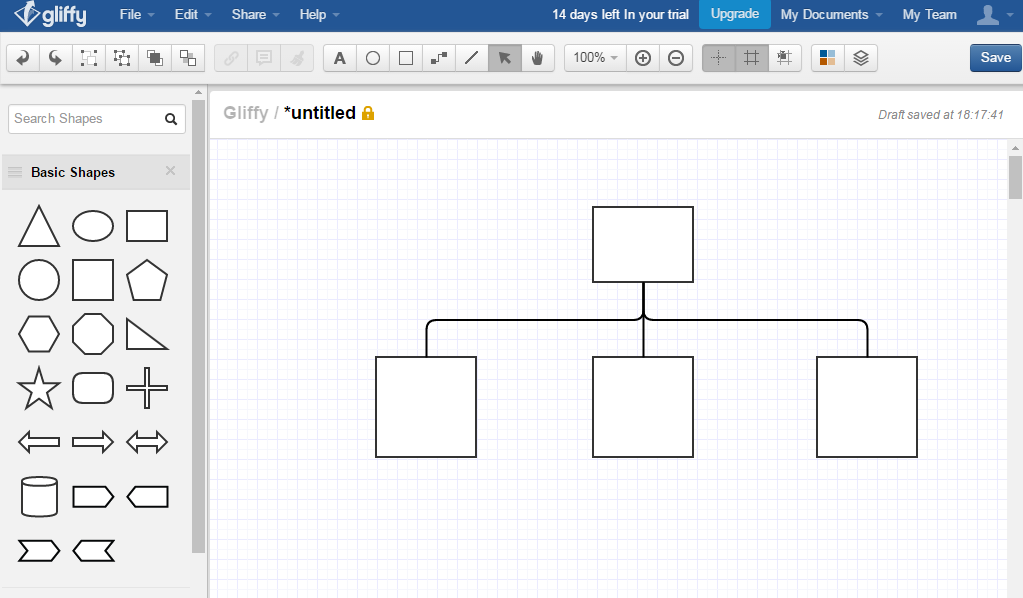
Task: Pick the ellipse shape in Basic Shapes
Action: [93, 226]
